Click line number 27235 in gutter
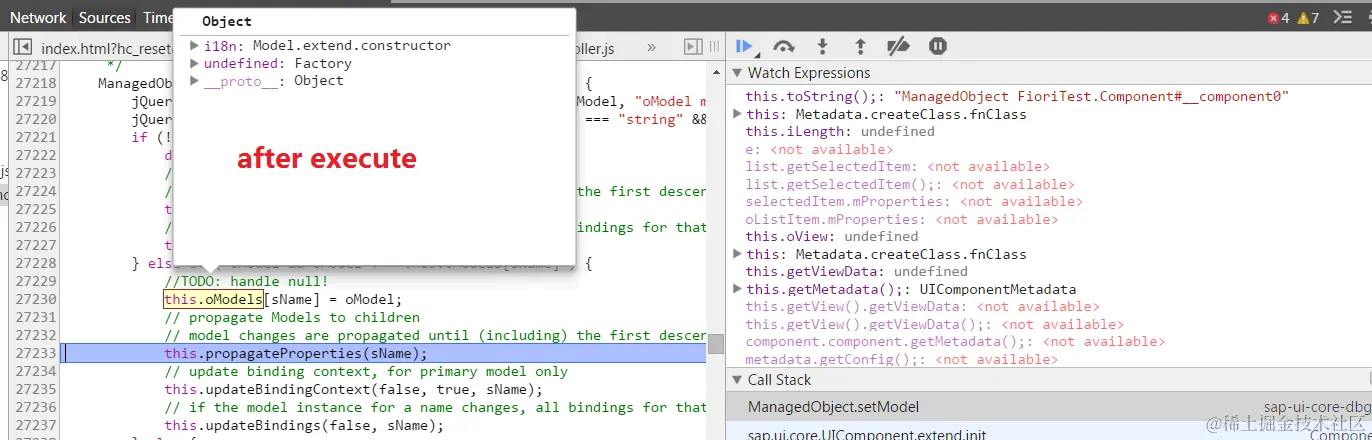 click(34, 389)
